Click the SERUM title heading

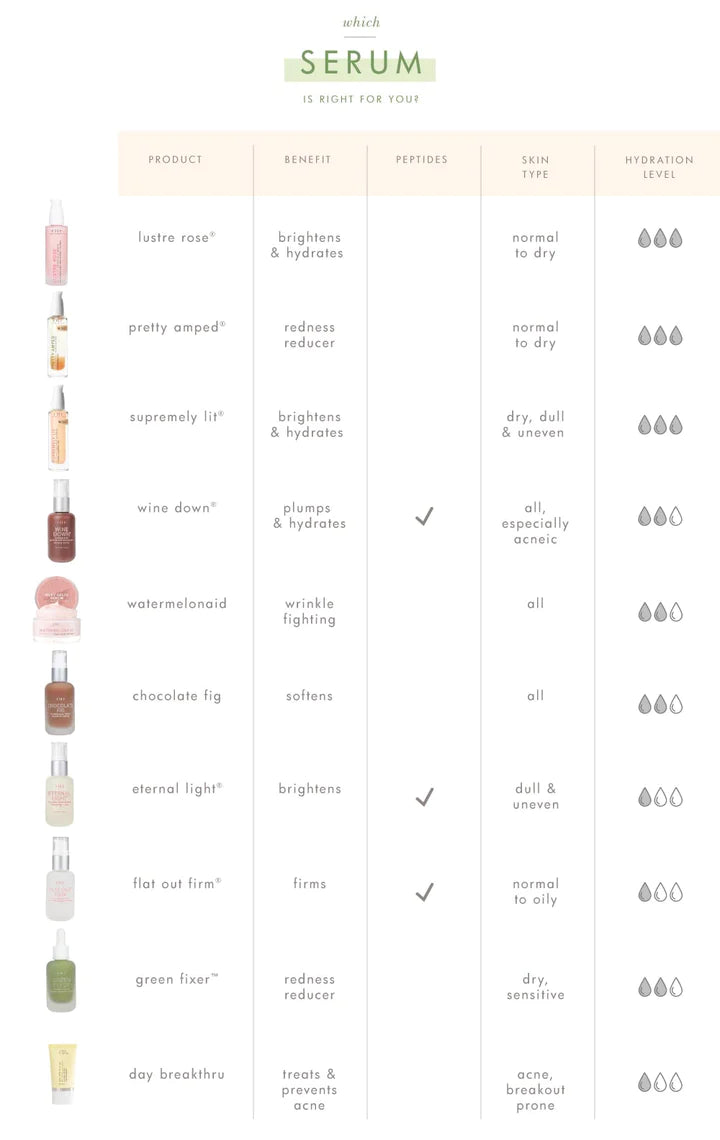point(360,64)
